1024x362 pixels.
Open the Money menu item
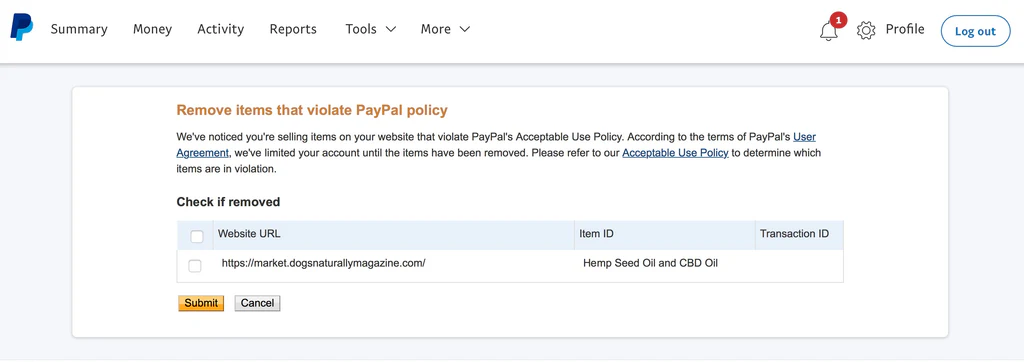tap(152, 29)
